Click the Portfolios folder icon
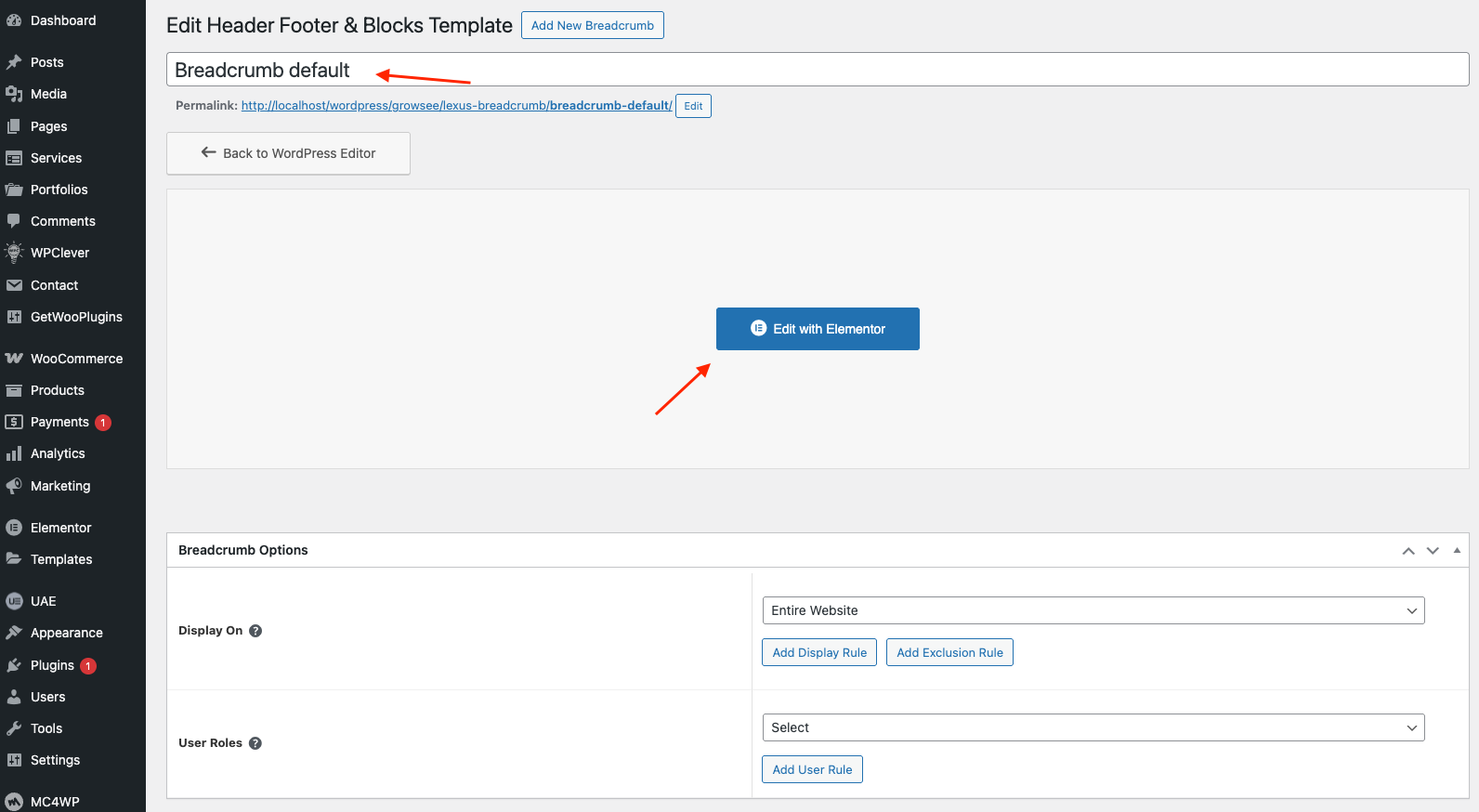The image size is (1479, 812). (14, 190)
